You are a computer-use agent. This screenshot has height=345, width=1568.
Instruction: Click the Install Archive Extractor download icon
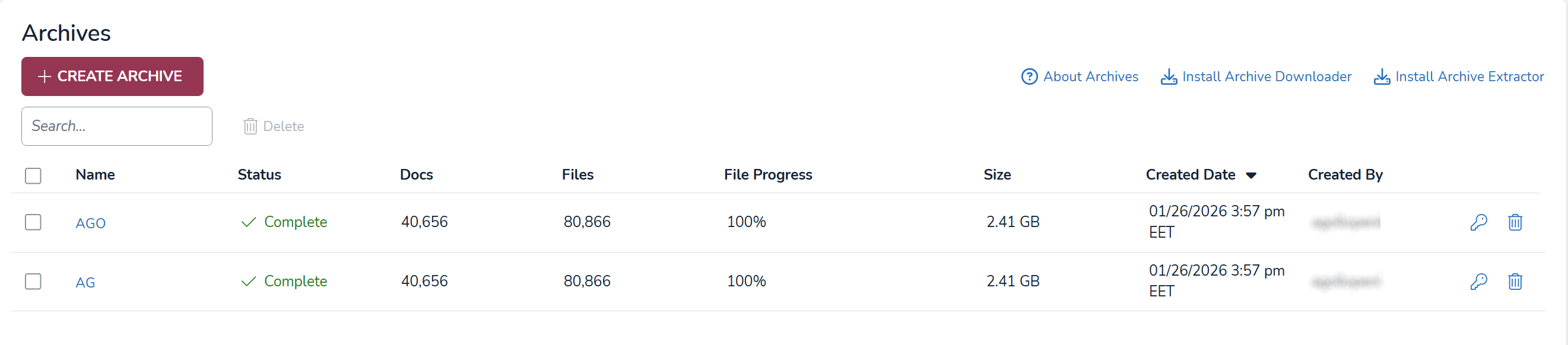tap(1381, 76)
